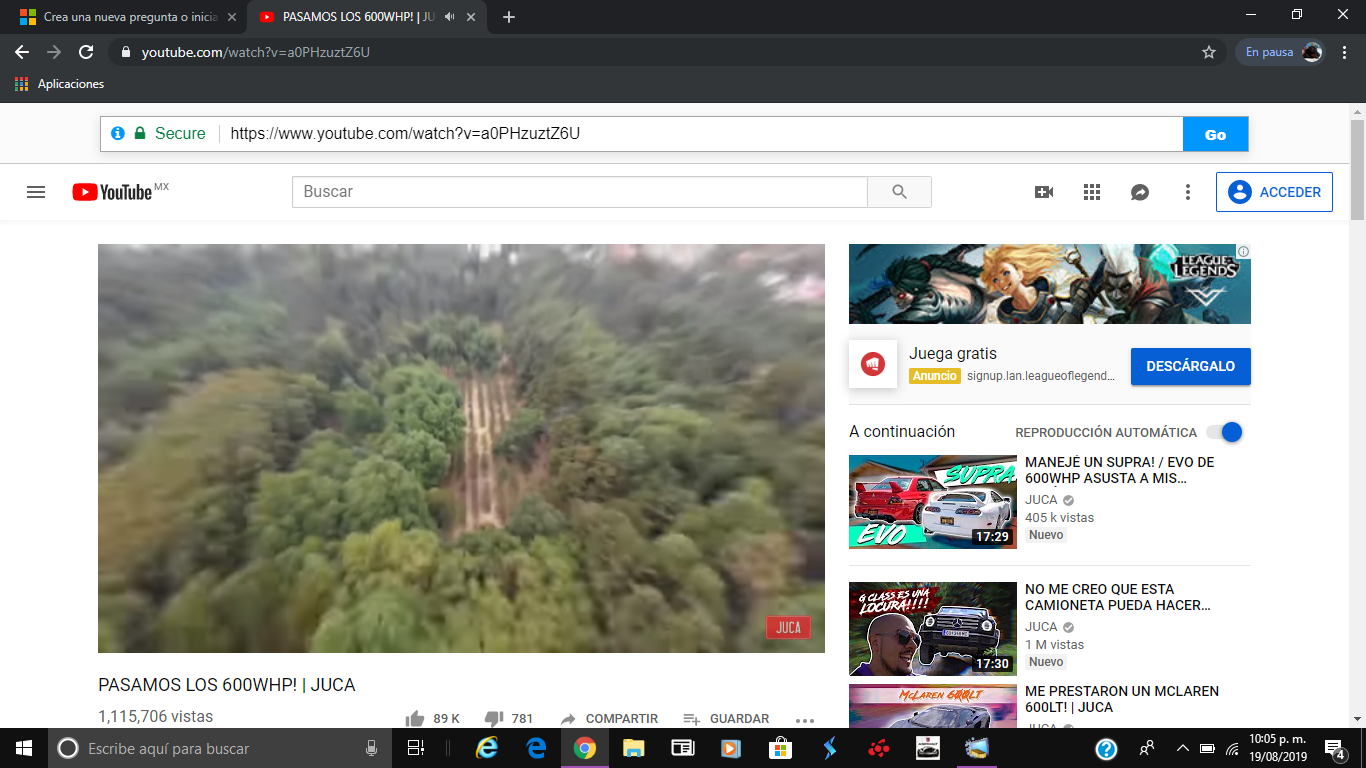1366x768 pixels.
Task: Click GUARDAR to save the video
Action: coord(726,718)
